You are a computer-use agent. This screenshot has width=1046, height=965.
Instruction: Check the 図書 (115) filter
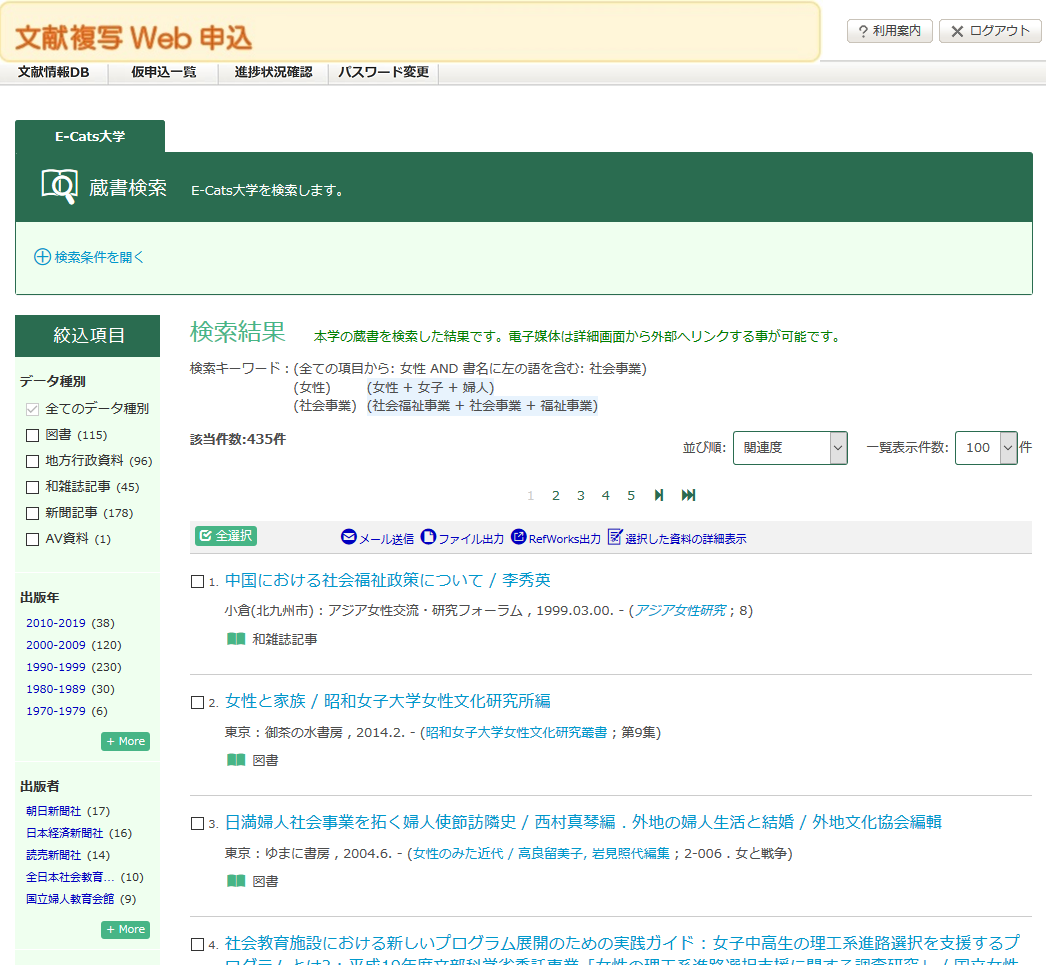pyautogui.click(x=32, y=435)
